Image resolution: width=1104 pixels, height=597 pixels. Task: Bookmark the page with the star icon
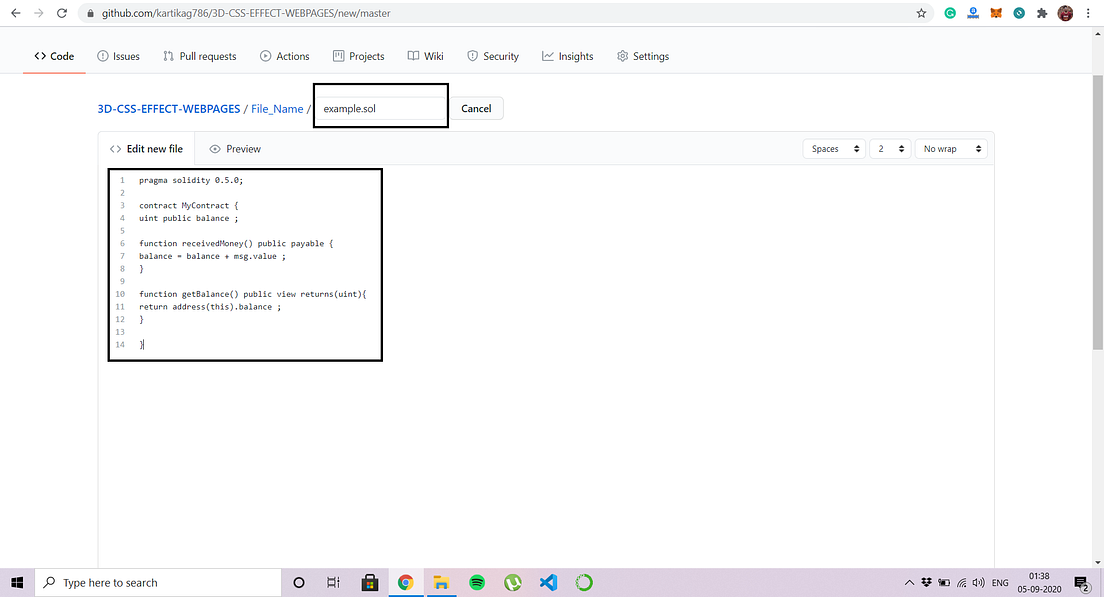[x=921, y=13]
